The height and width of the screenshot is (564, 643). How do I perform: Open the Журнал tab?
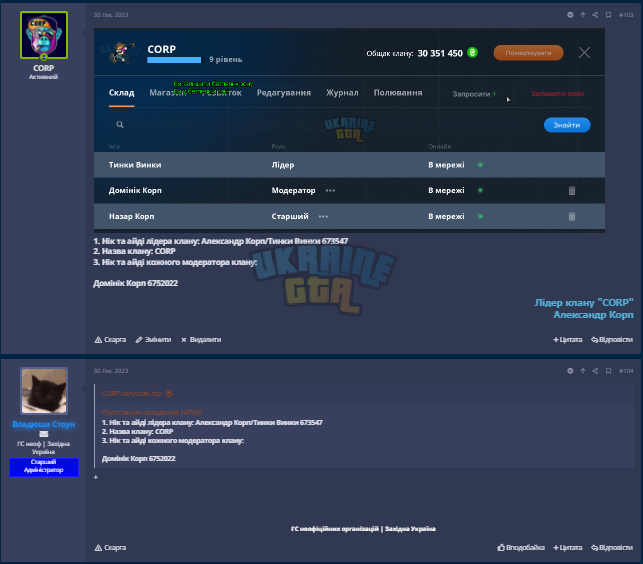tap(342, 93)
